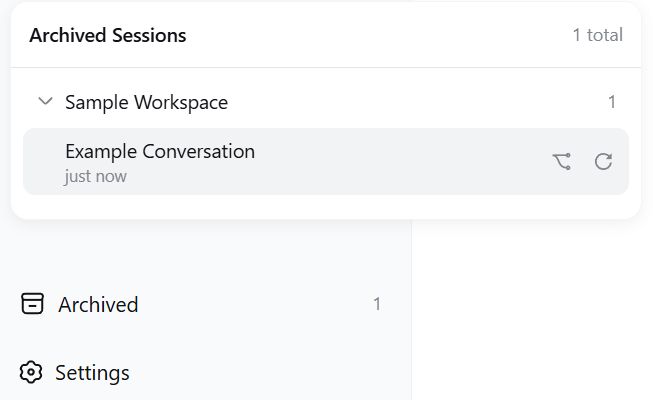Click the Settings gear icon
The width and height of the screenshot is (653, 400).
[x=31, y=372]
